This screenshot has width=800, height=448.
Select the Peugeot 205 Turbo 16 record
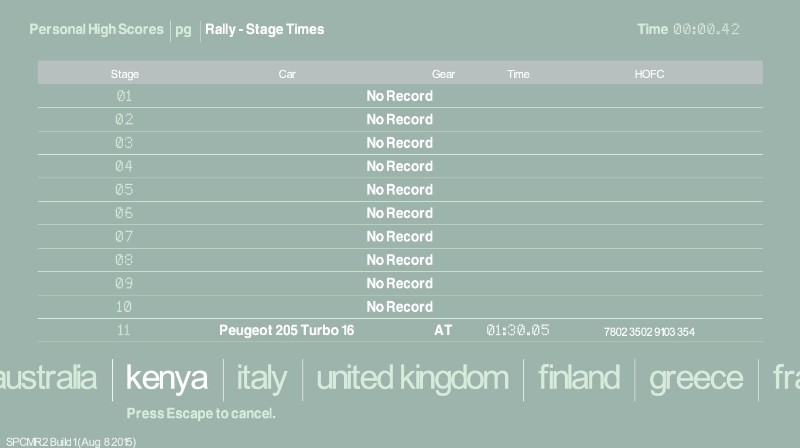pos(286,330)
